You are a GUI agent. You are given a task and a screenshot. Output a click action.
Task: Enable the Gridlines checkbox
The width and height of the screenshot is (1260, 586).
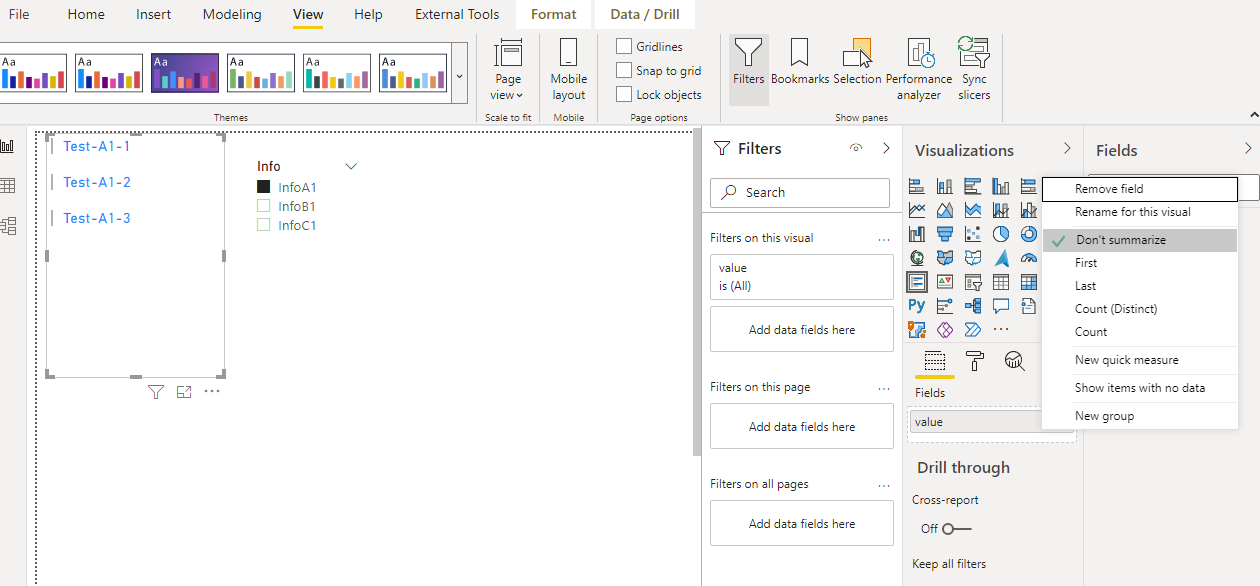click(x=624, y=46)
